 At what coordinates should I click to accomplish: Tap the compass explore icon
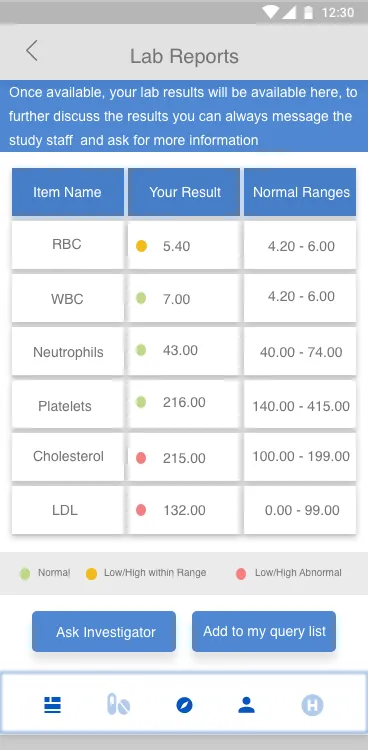point(184,705)
